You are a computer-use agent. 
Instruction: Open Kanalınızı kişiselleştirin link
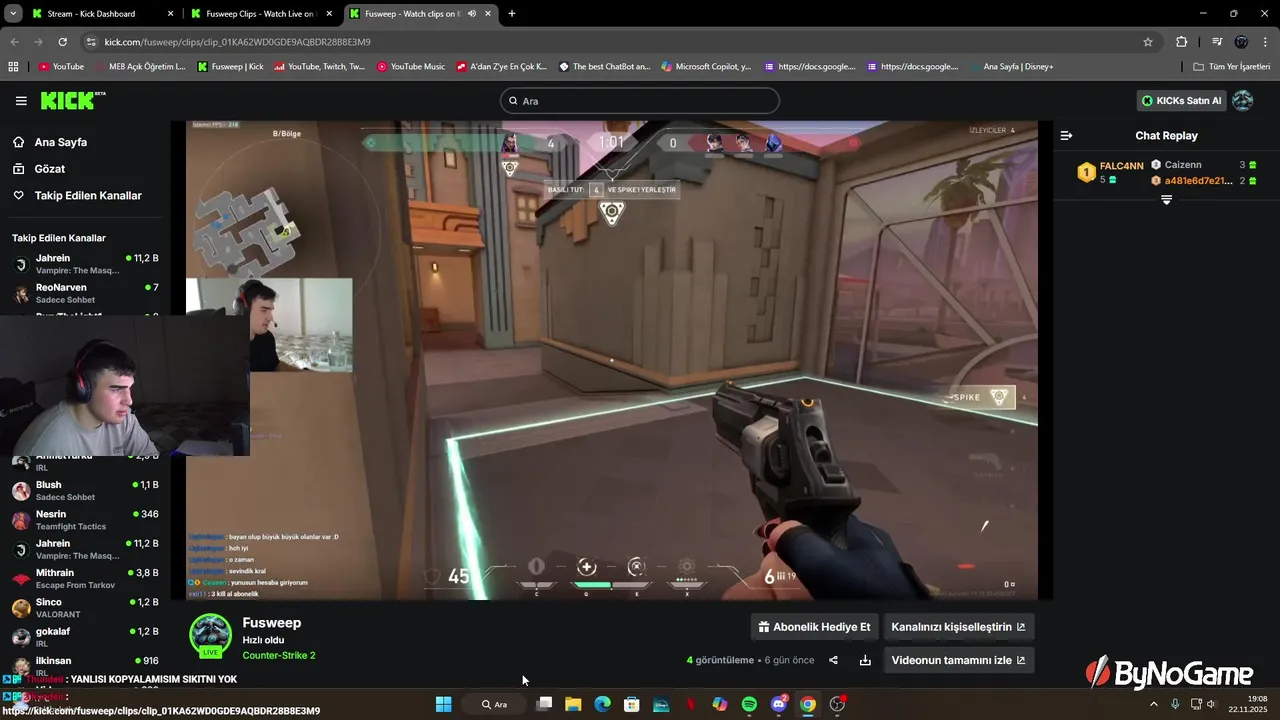(x=958, y=627)
